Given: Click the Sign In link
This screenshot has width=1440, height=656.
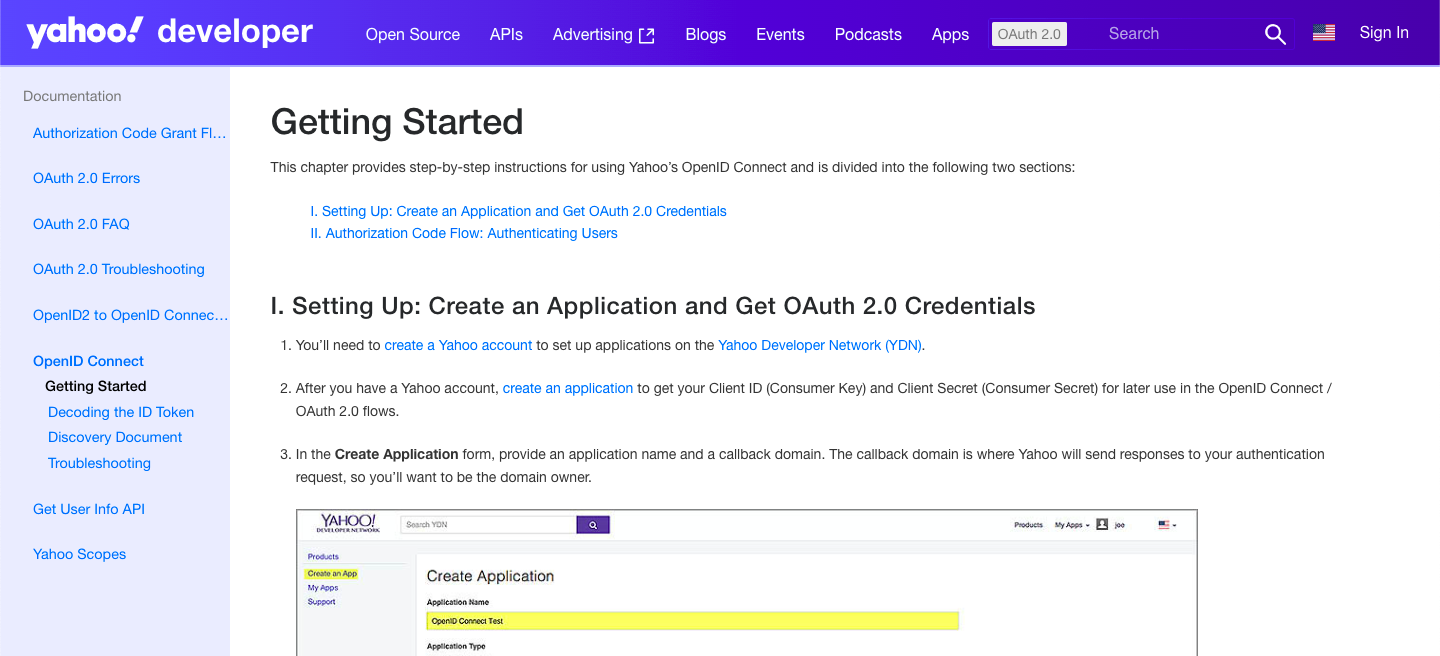Looking at the screenshot, I should point(1383,33).
